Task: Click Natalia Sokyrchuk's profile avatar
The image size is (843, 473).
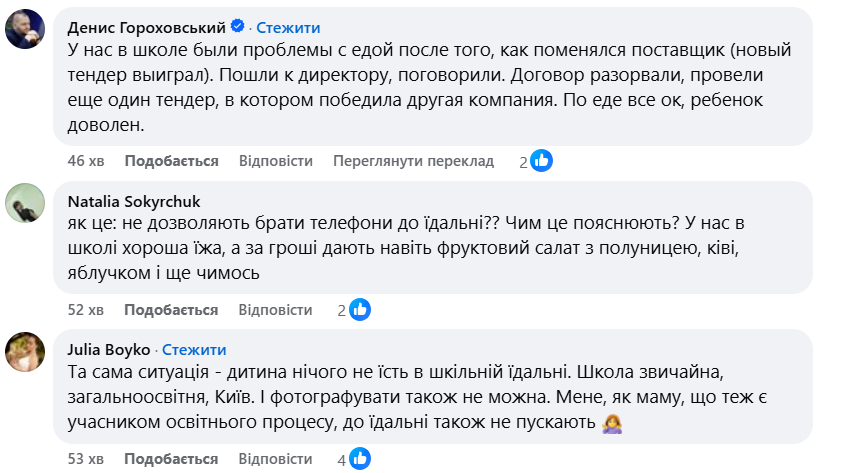Action: (24, 205)
